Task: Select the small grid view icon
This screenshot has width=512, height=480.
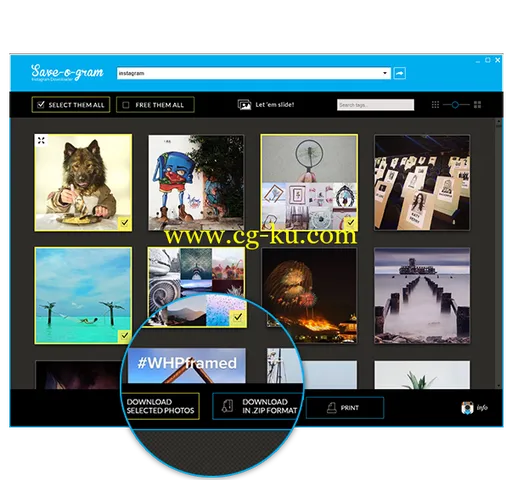Action: 435,105
